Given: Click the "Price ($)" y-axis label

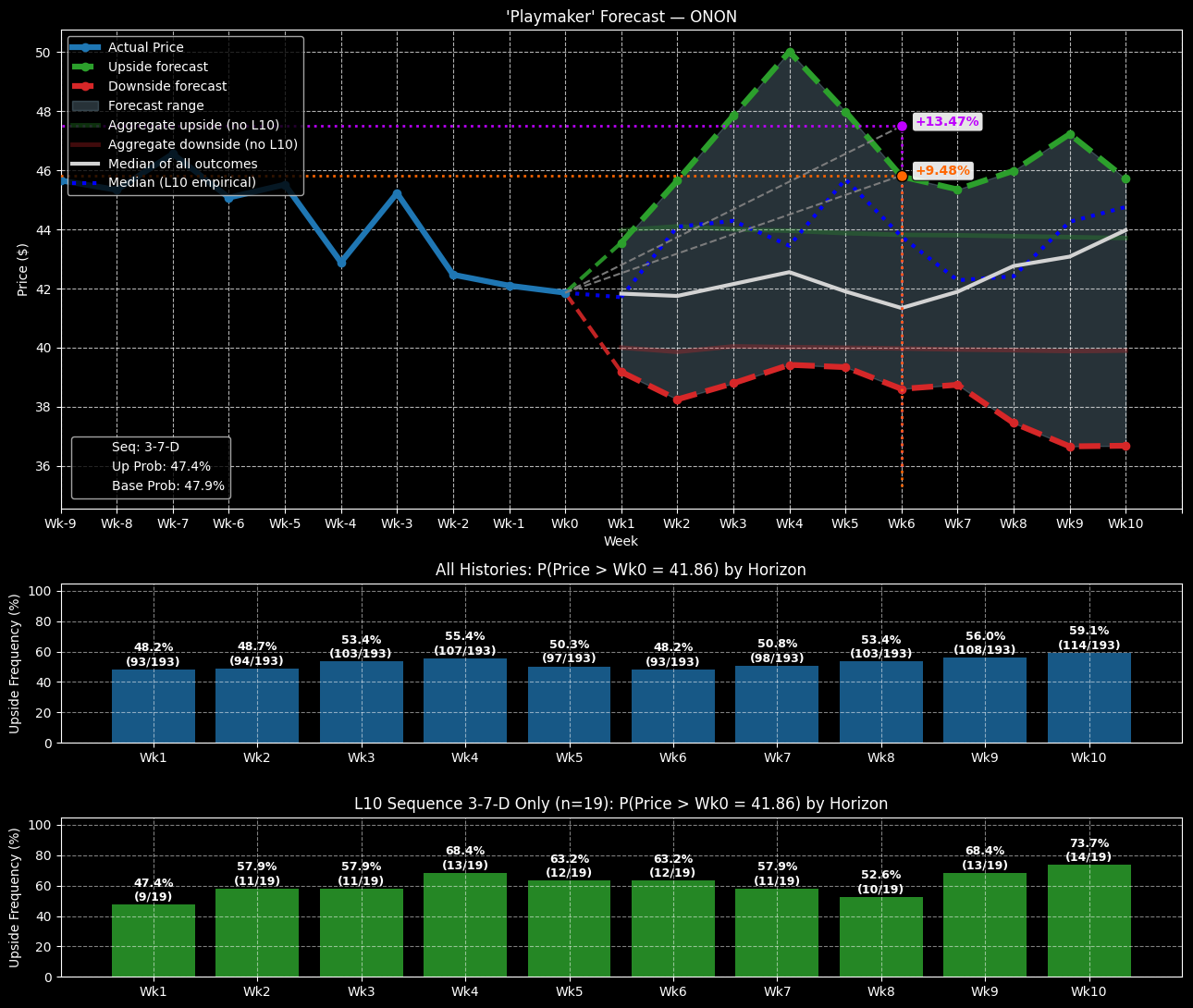Looking at the screenshot, I should click(23, 270).
